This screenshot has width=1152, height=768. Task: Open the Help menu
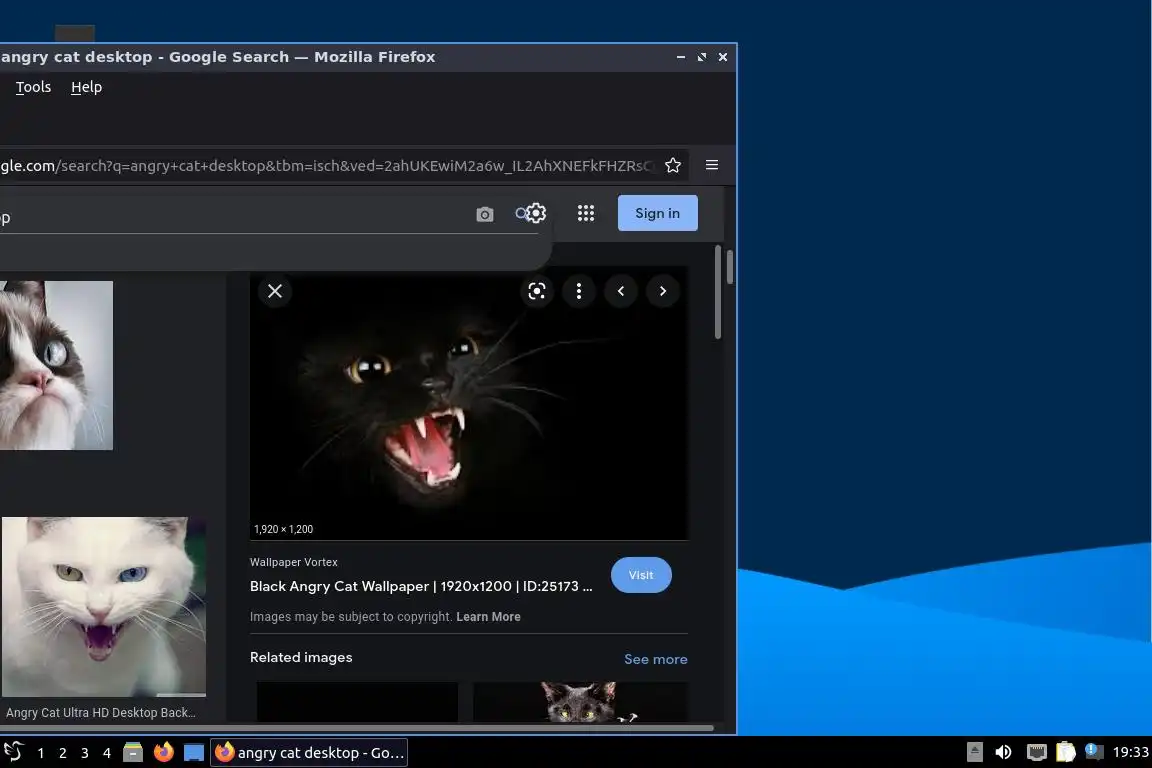point(86,87)
